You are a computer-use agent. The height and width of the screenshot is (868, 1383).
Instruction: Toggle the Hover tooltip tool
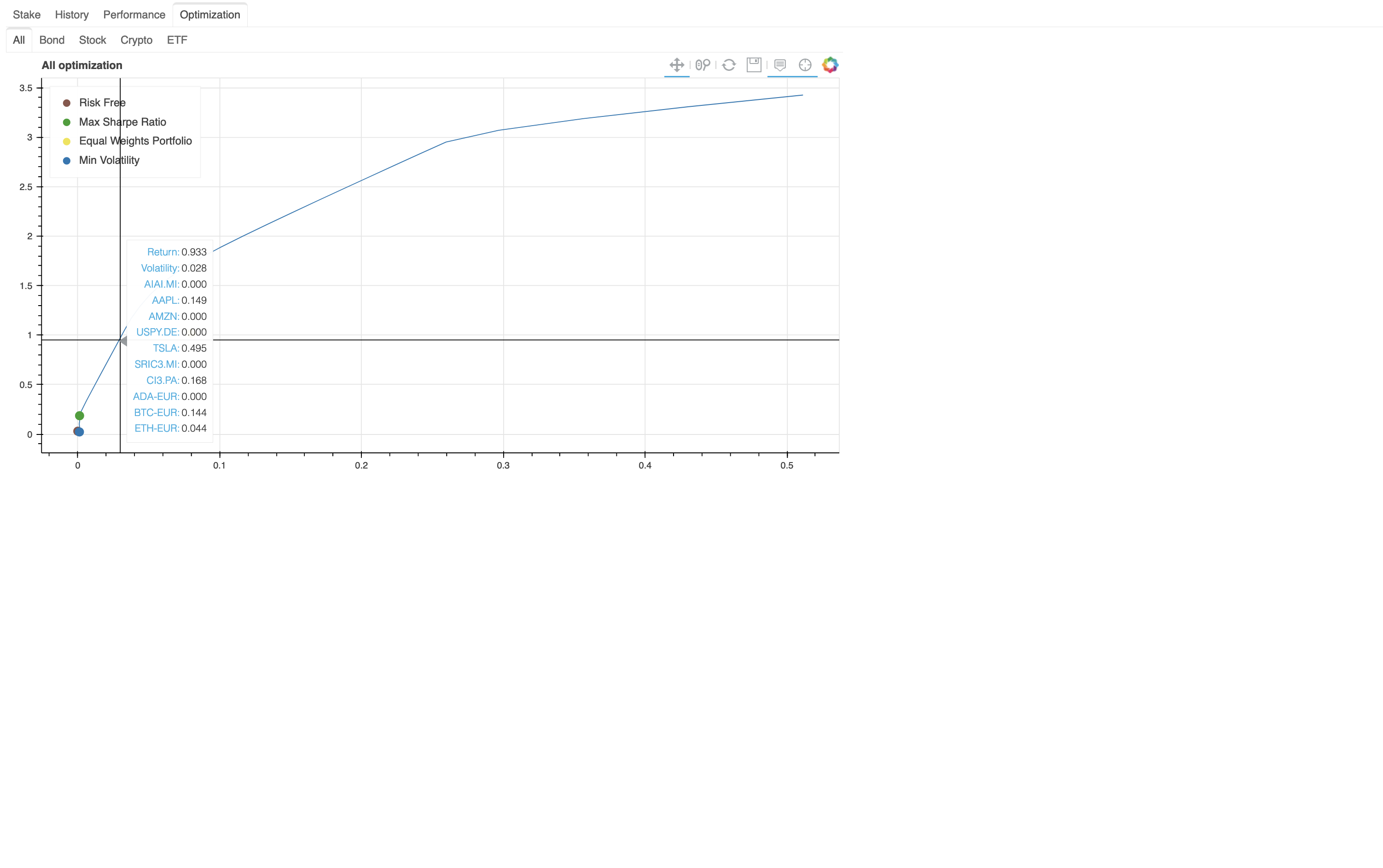click(x=779, y=65)
